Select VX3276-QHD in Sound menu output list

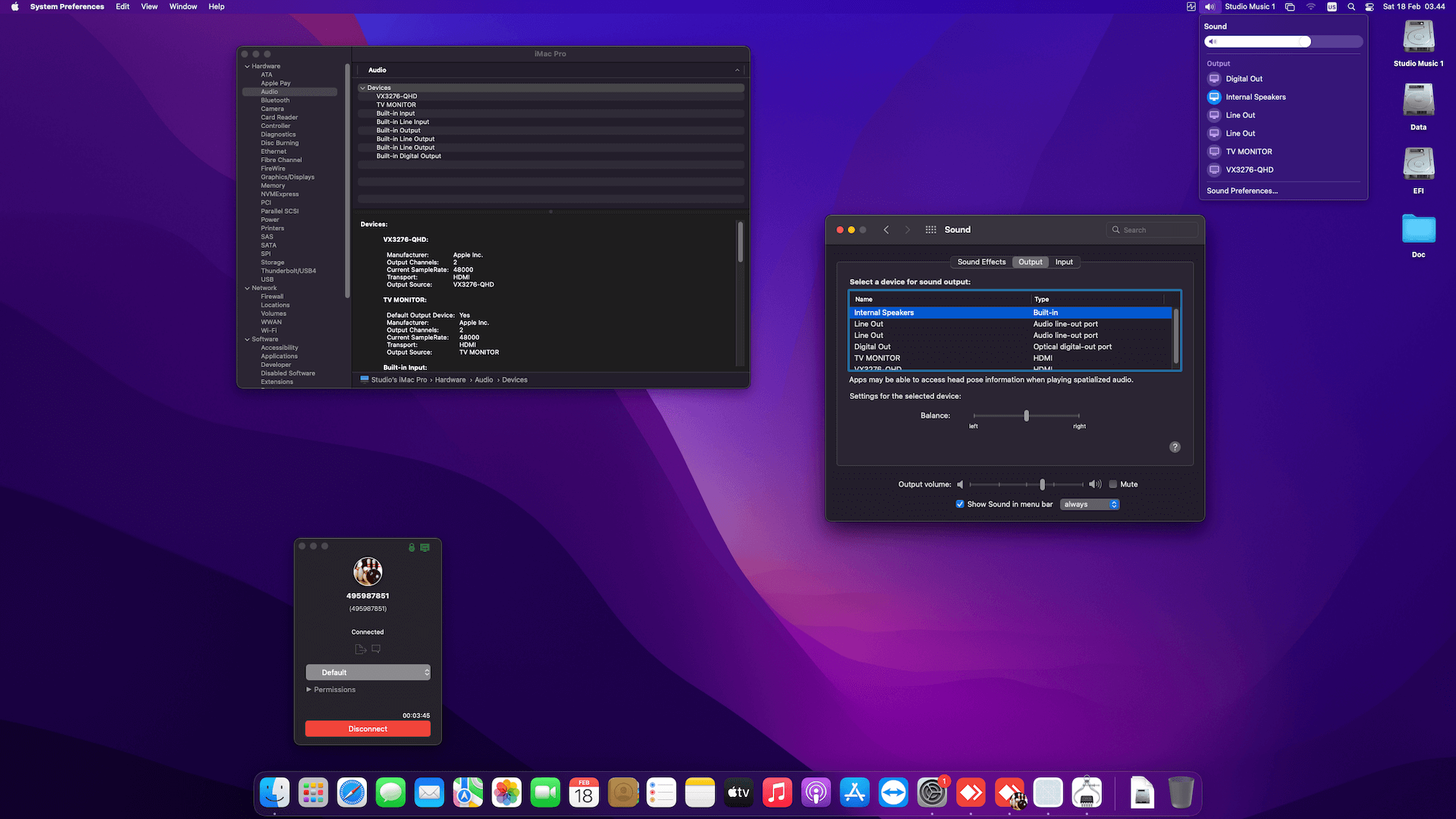point(1283,170)
